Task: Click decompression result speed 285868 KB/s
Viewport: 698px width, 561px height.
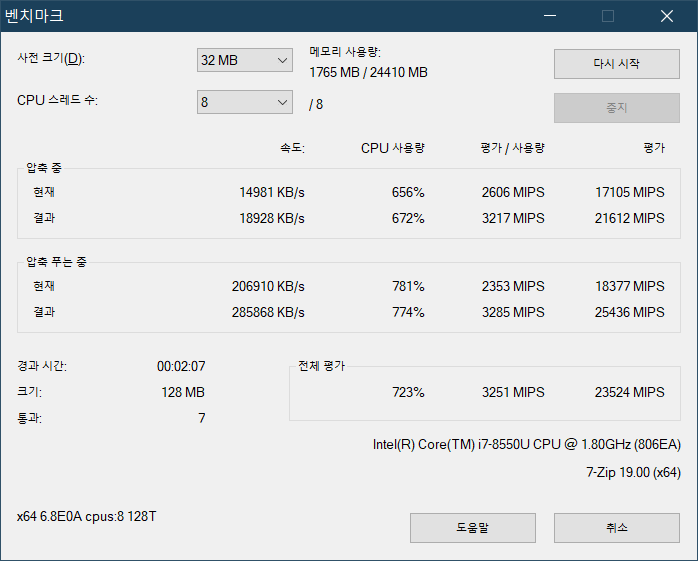Action: [268, 312]
